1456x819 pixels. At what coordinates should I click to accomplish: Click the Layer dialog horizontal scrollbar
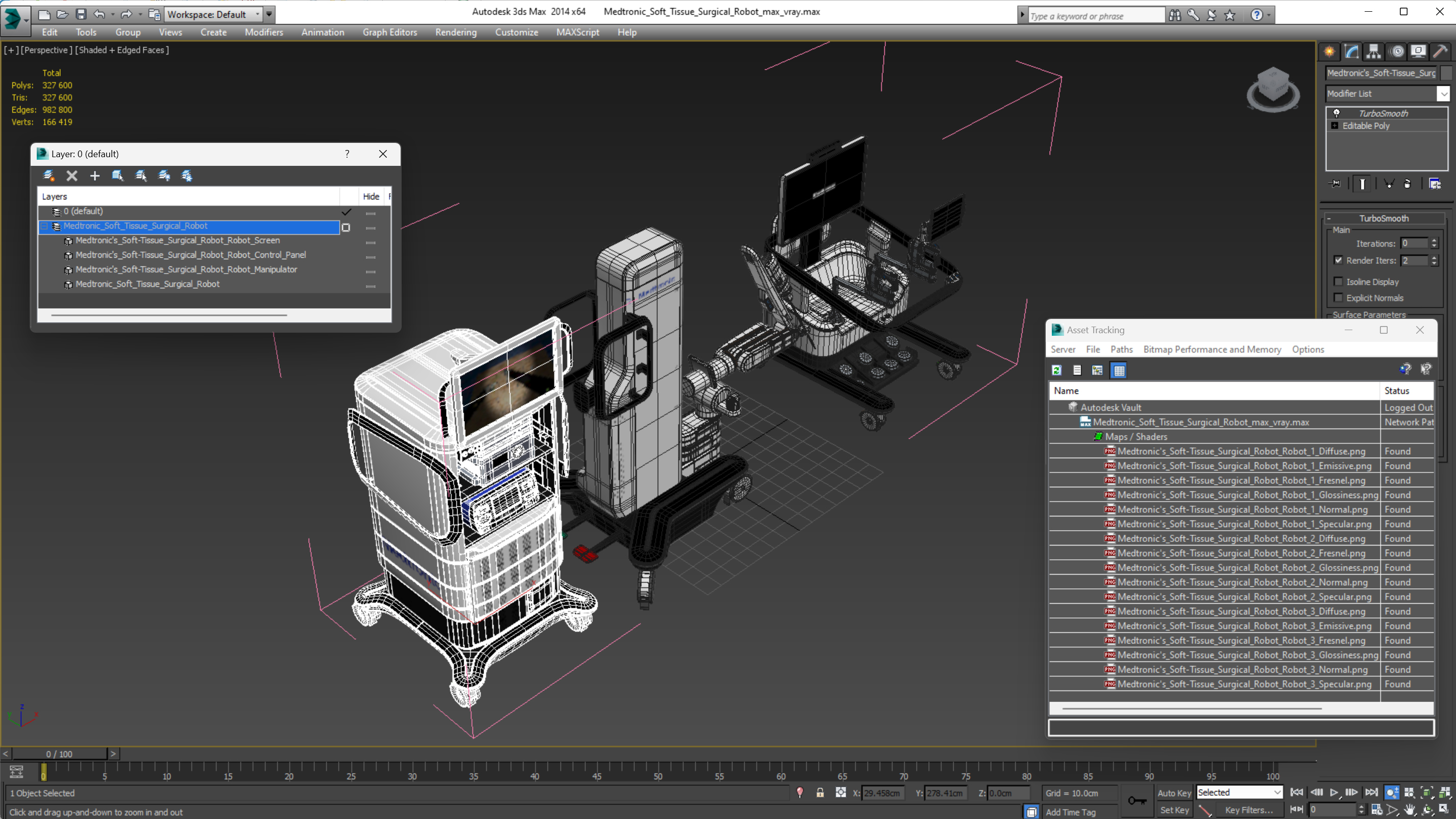tap(169, 315)
